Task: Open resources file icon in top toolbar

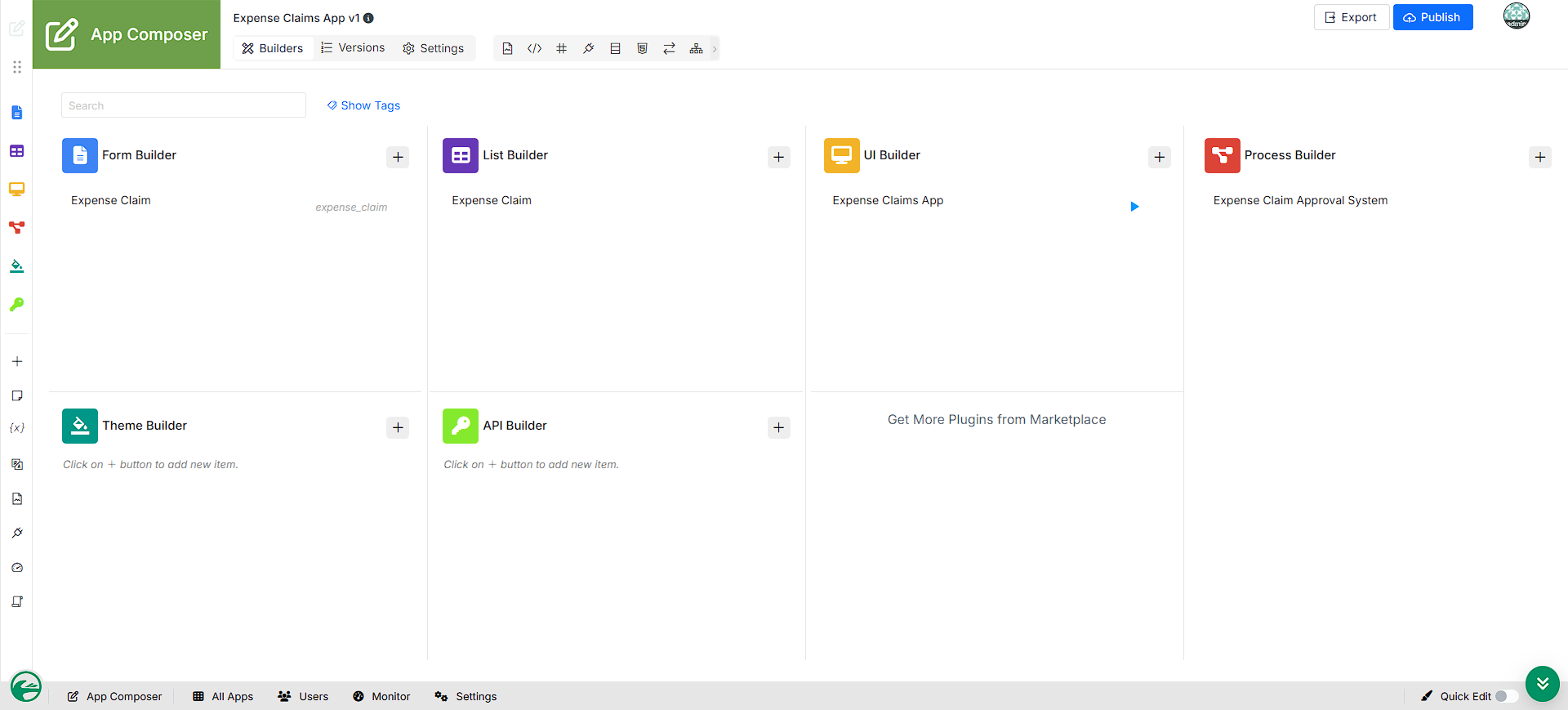Action: click(x=507, y=48)
